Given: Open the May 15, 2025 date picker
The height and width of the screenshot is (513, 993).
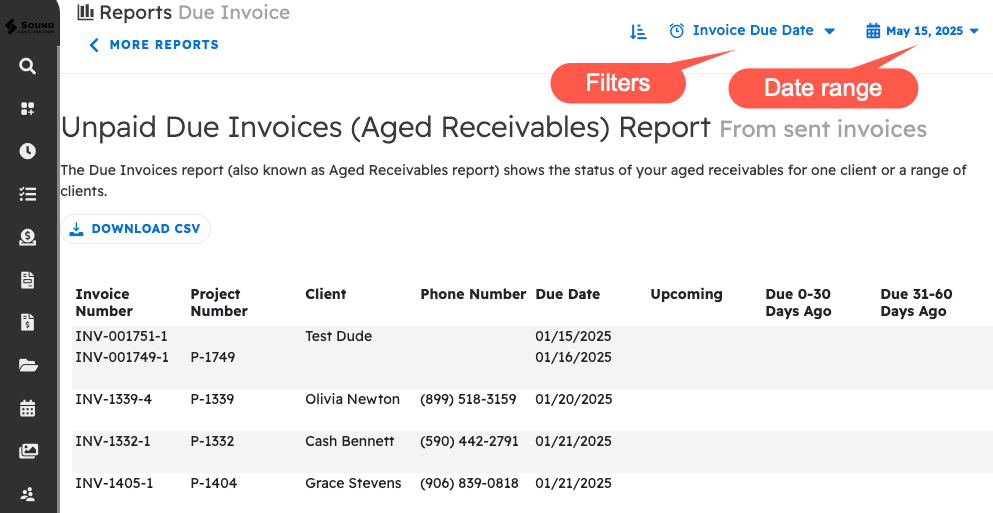Looking at the screenshot, I should (922, 31).
